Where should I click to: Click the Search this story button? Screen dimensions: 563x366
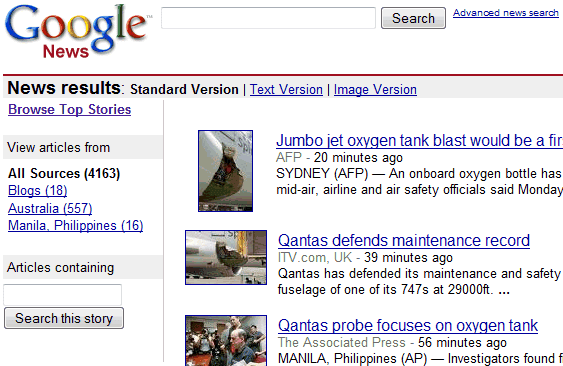pos(64,318)
